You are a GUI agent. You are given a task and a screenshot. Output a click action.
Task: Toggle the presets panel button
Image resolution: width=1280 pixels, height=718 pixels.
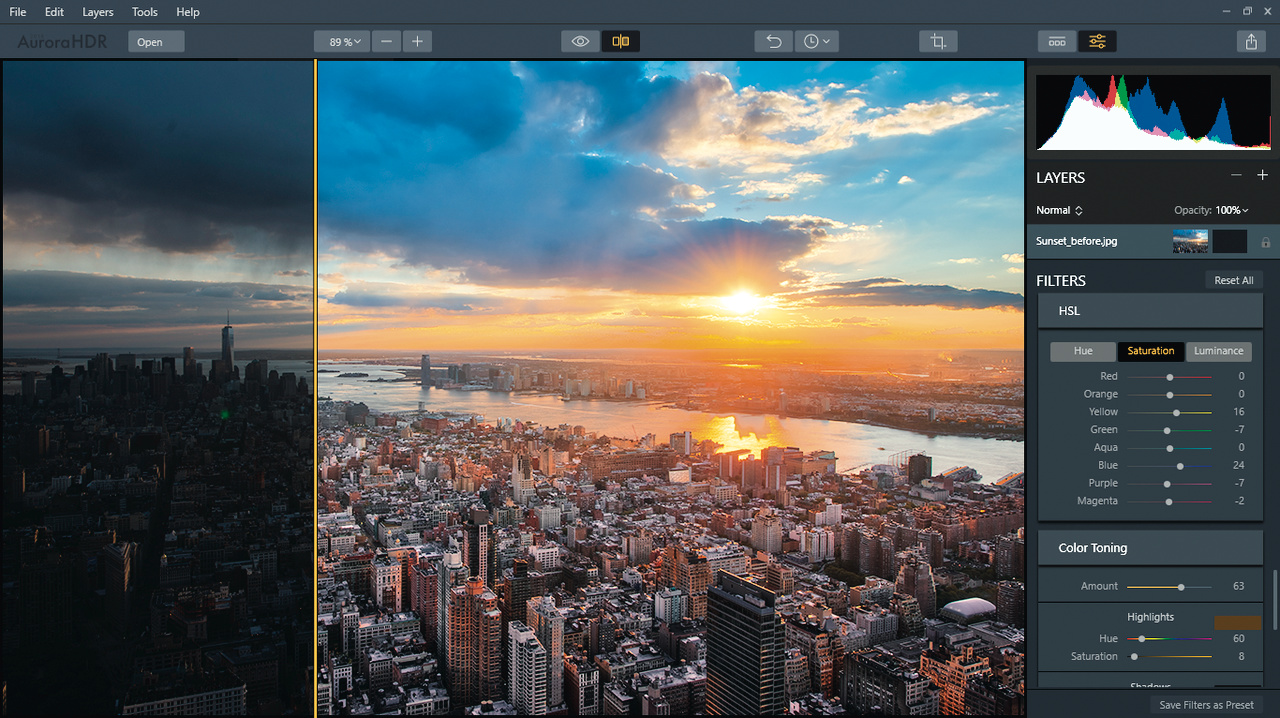click(x=1057, y=42)
